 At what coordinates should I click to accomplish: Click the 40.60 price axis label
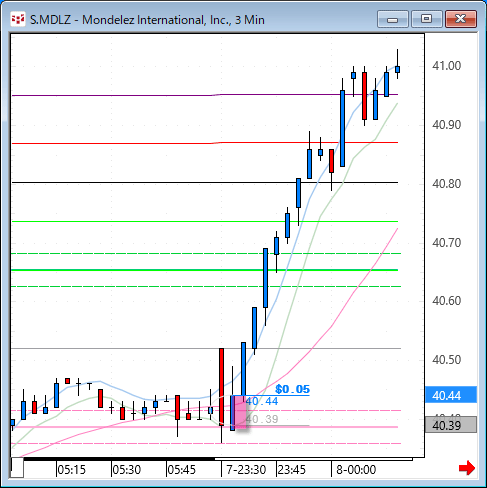pos(446,301)
